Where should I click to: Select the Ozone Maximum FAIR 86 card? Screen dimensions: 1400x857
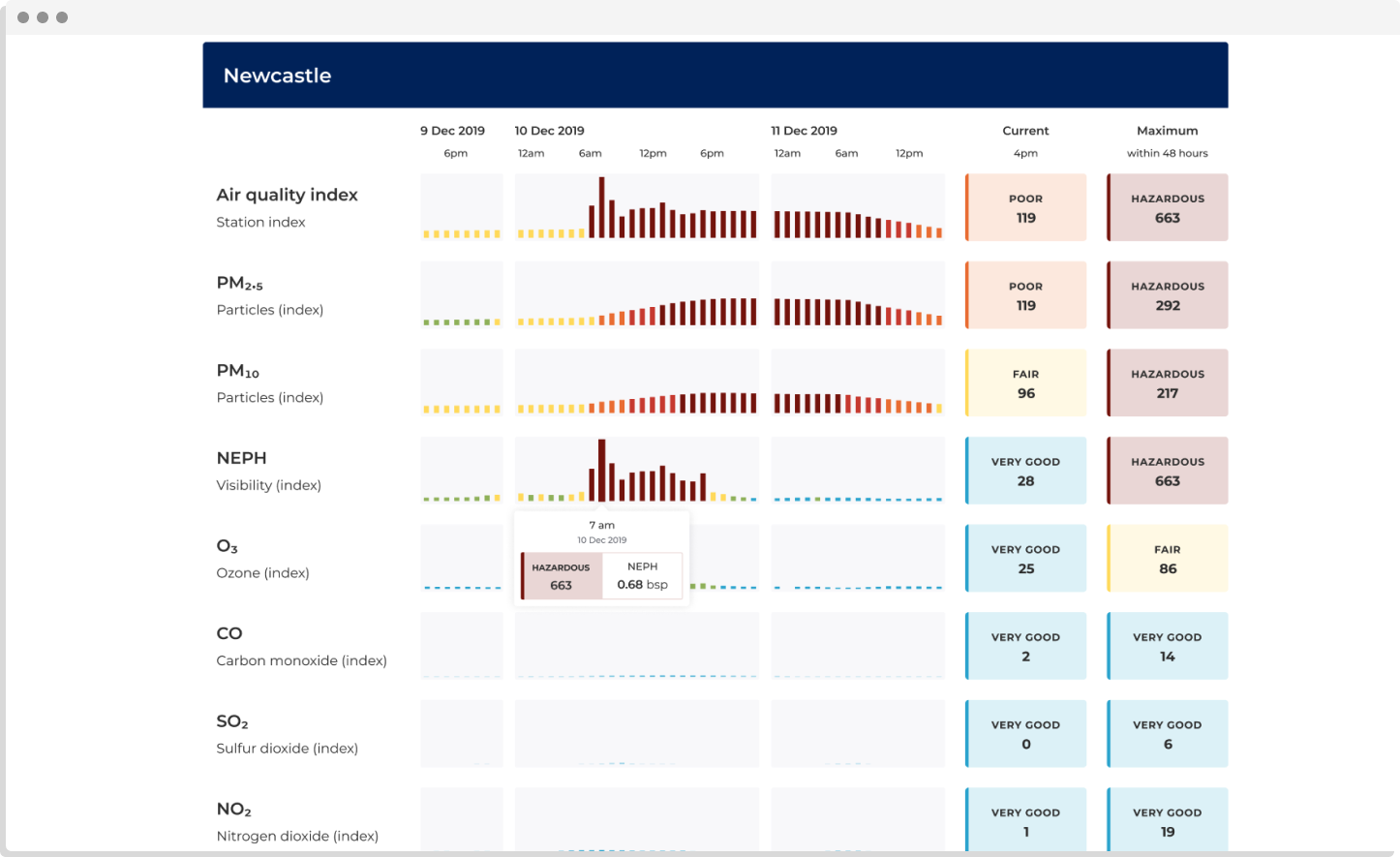(1167, 559)
